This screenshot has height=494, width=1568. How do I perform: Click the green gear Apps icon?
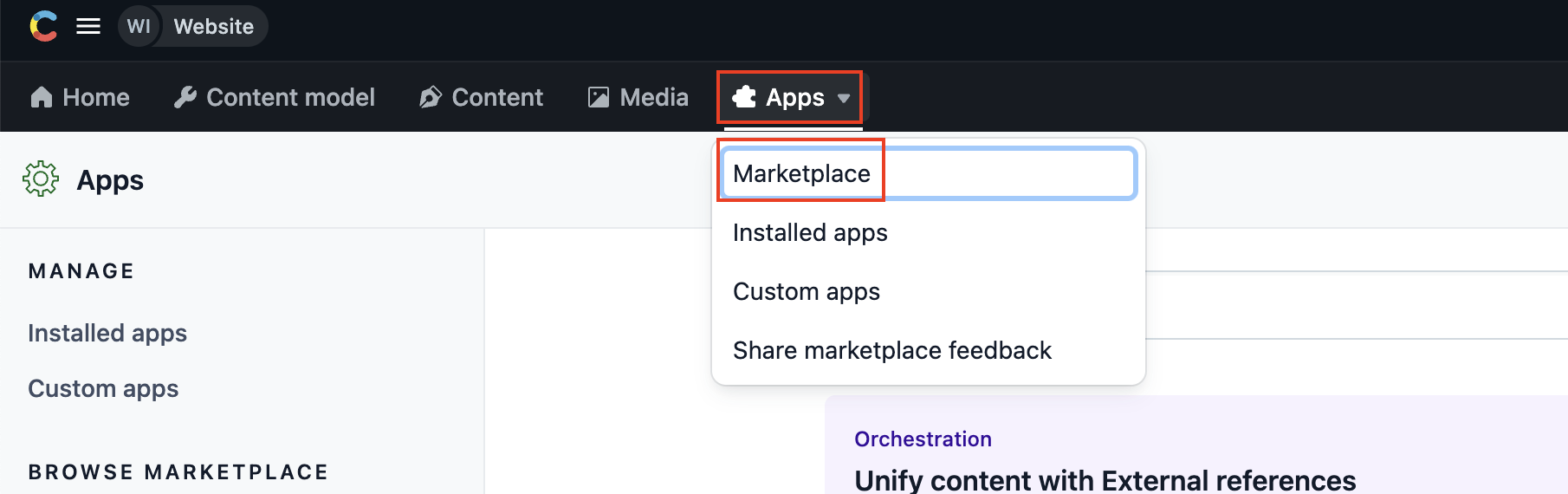coord(41,179)
